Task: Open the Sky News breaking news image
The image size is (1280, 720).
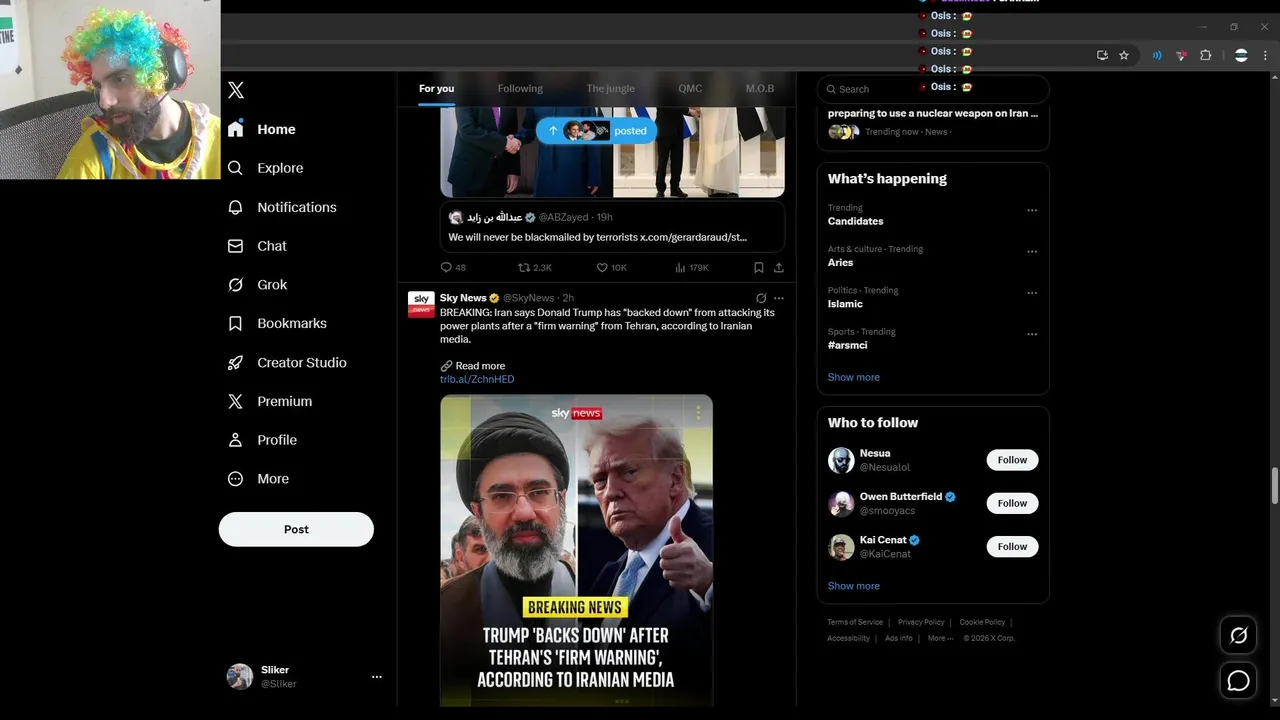Action: (577, 550)
